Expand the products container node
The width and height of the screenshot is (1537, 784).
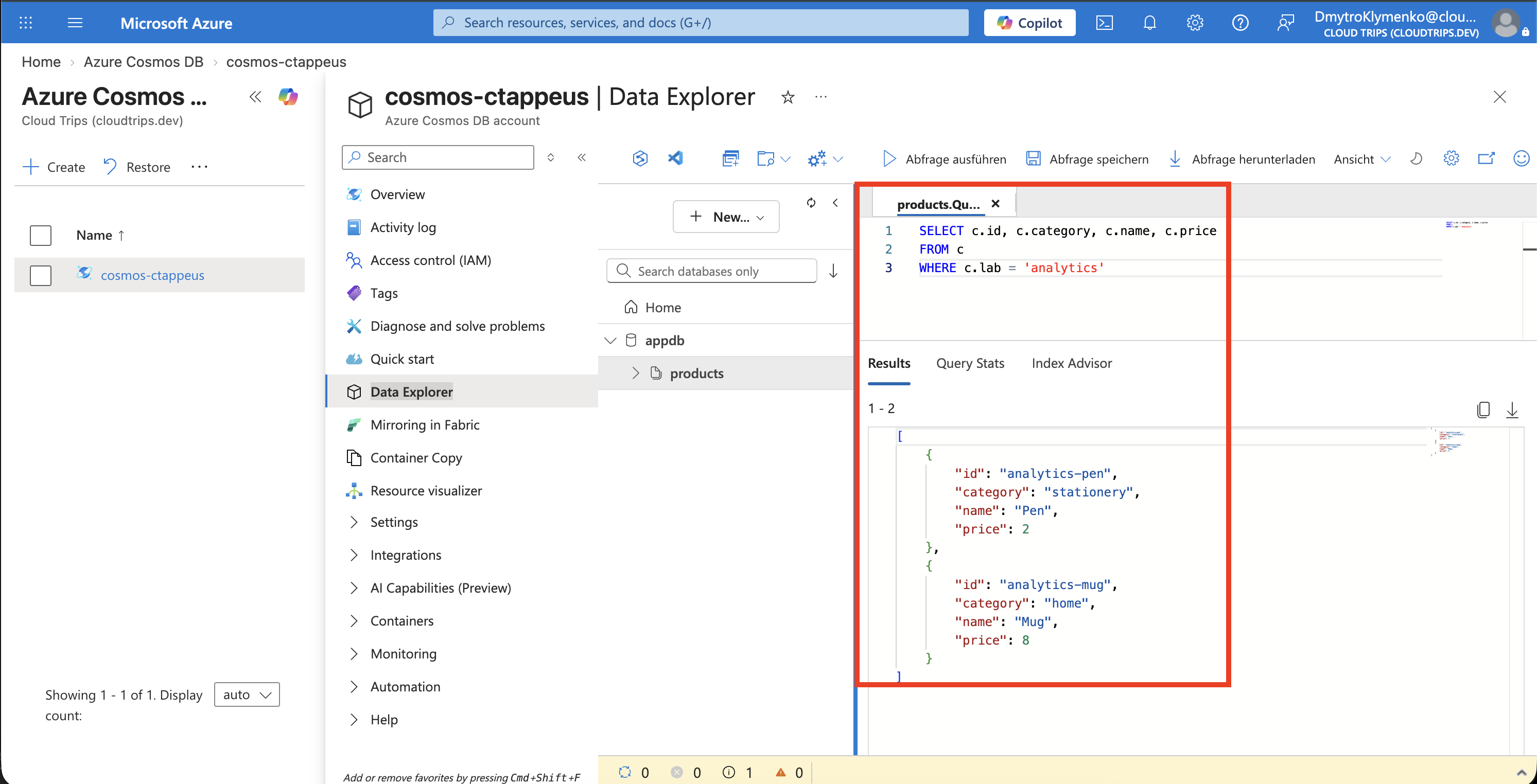click(636, 373)
